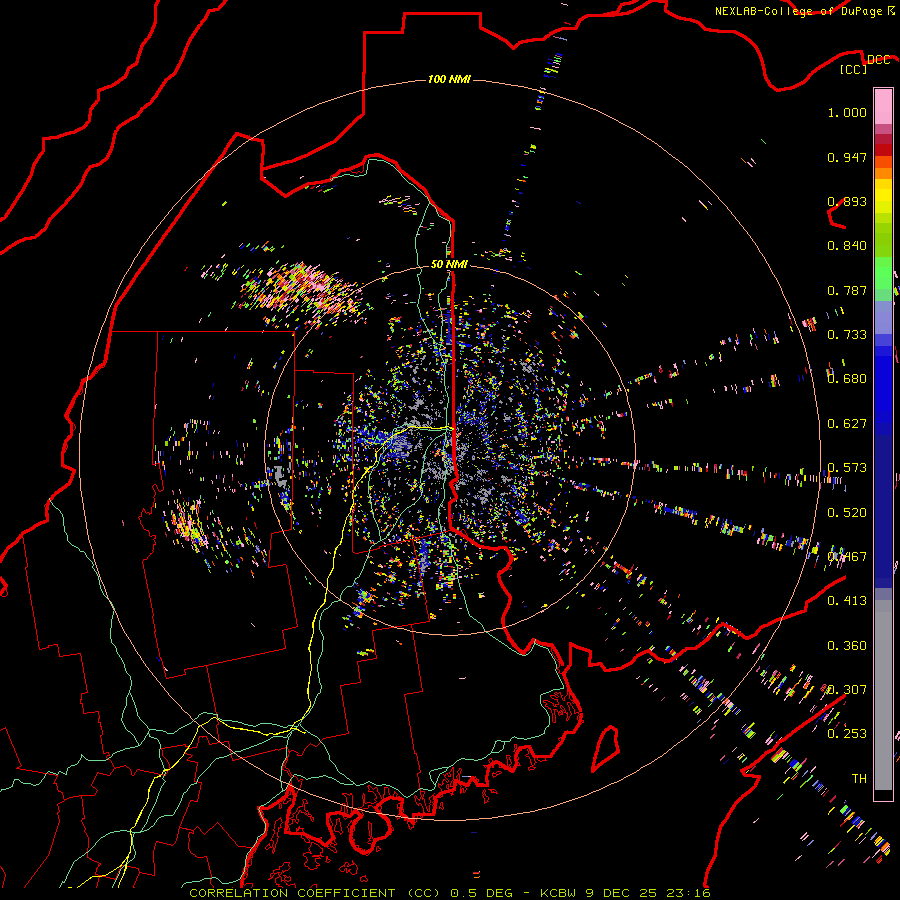The width and height of the screenshot is (900, 900).
Task: Select the 1.000 value on the color scale
Action: pos(847,112)
